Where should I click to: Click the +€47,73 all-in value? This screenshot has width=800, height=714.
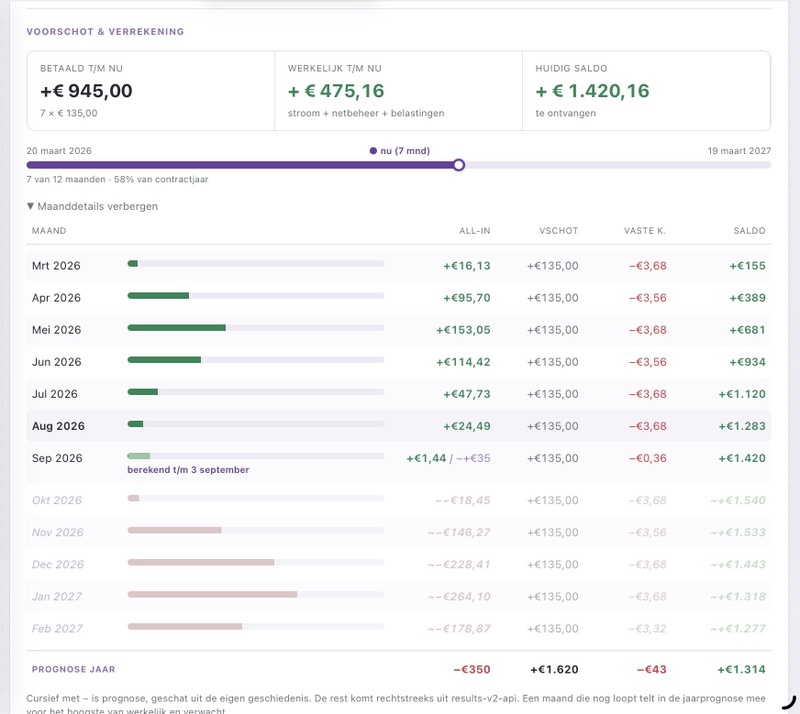466,394
